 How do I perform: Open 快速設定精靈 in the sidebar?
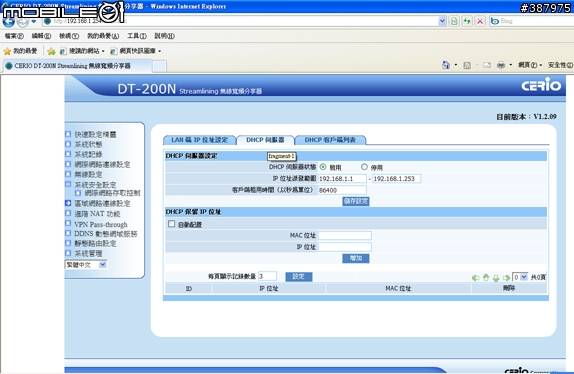point(95,134)
